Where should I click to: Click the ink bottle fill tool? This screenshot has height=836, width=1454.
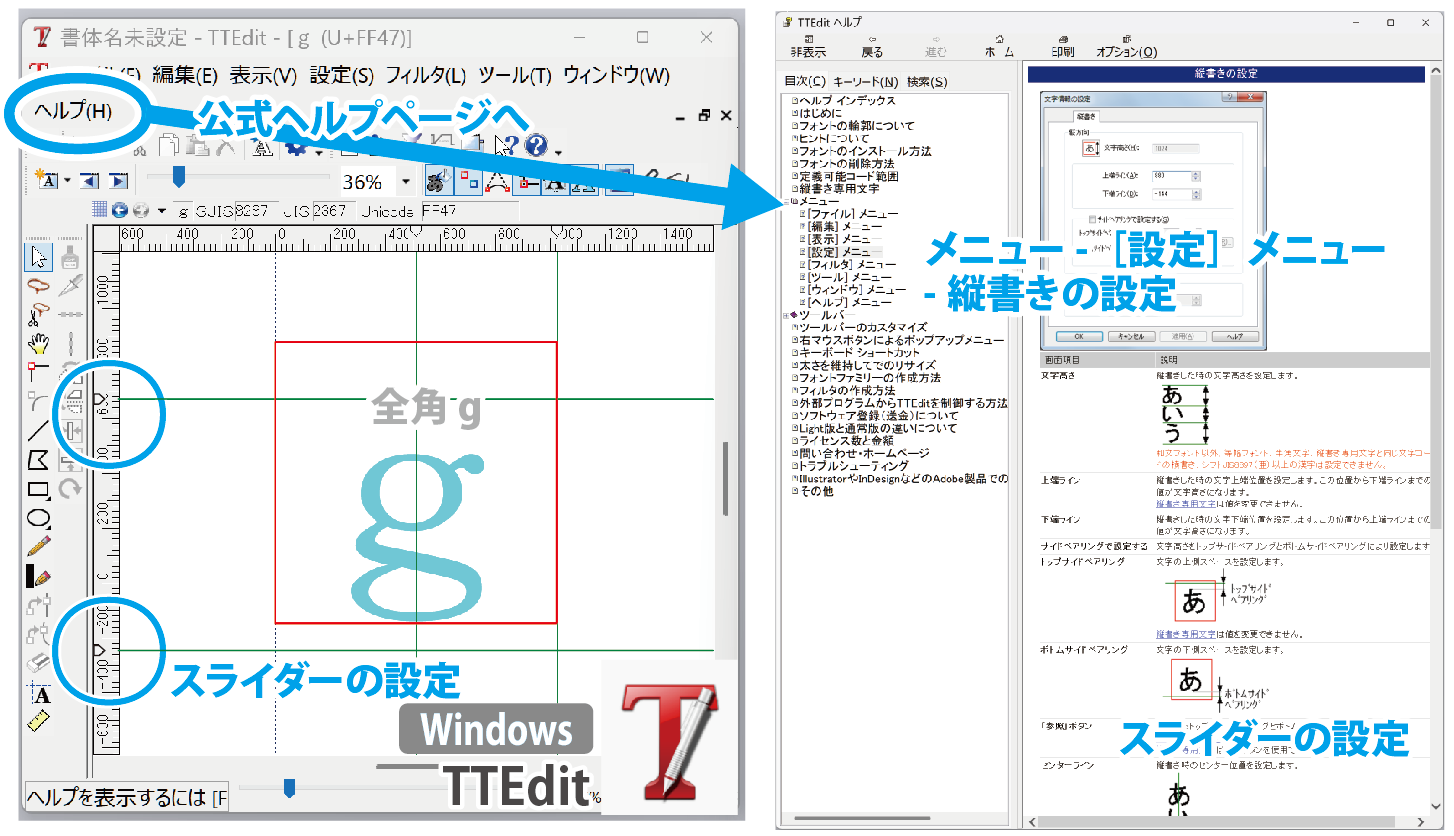[x=70, y=257]
